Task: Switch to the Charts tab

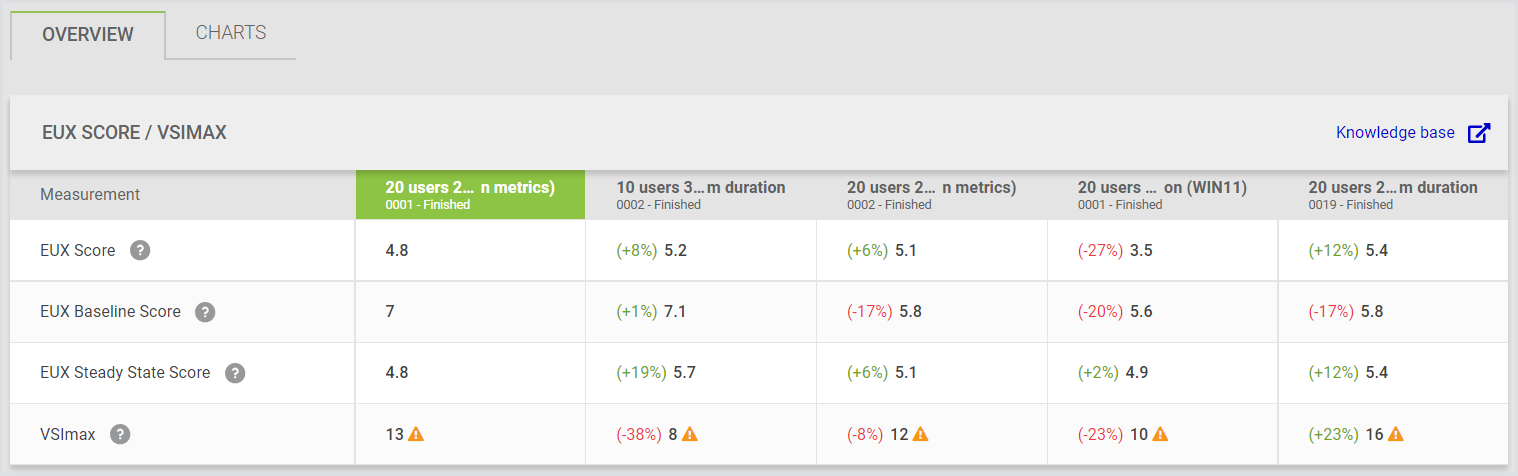Action: point(231,33)
